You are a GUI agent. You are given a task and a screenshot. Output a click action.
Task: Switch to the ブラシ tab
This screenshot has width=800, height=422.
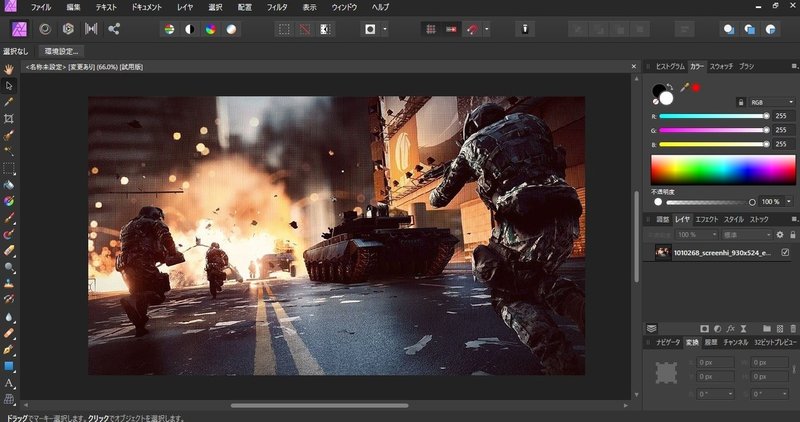(746, 66)
